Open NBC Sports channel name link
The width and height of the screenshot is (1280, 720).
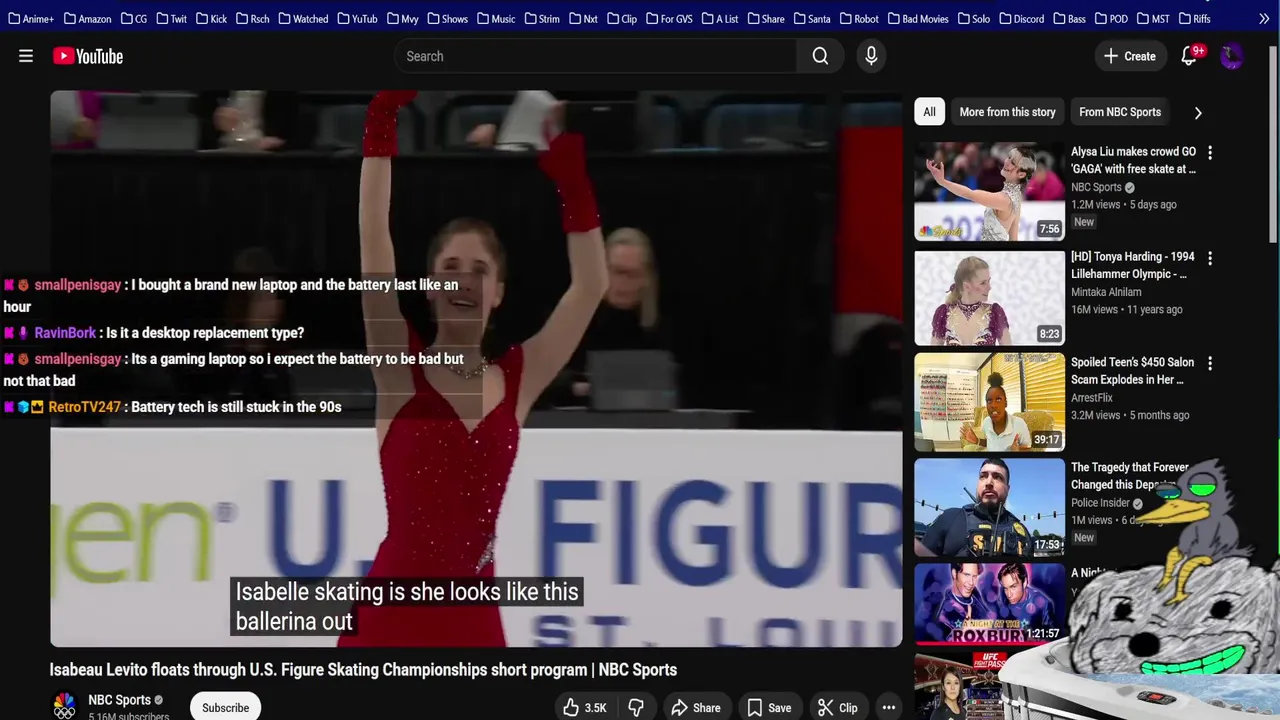pos(119,700)
